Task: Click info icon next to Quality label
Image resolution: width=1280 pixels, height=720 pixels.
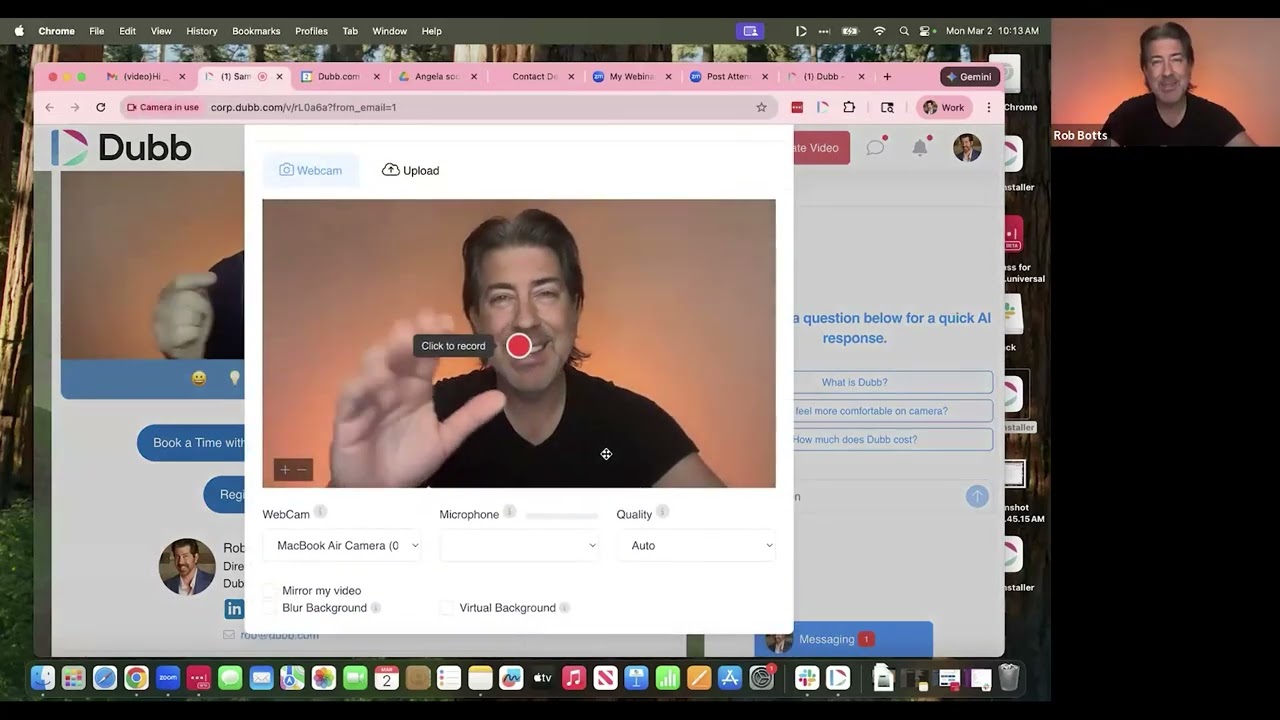Action: [x=662, y=512]
